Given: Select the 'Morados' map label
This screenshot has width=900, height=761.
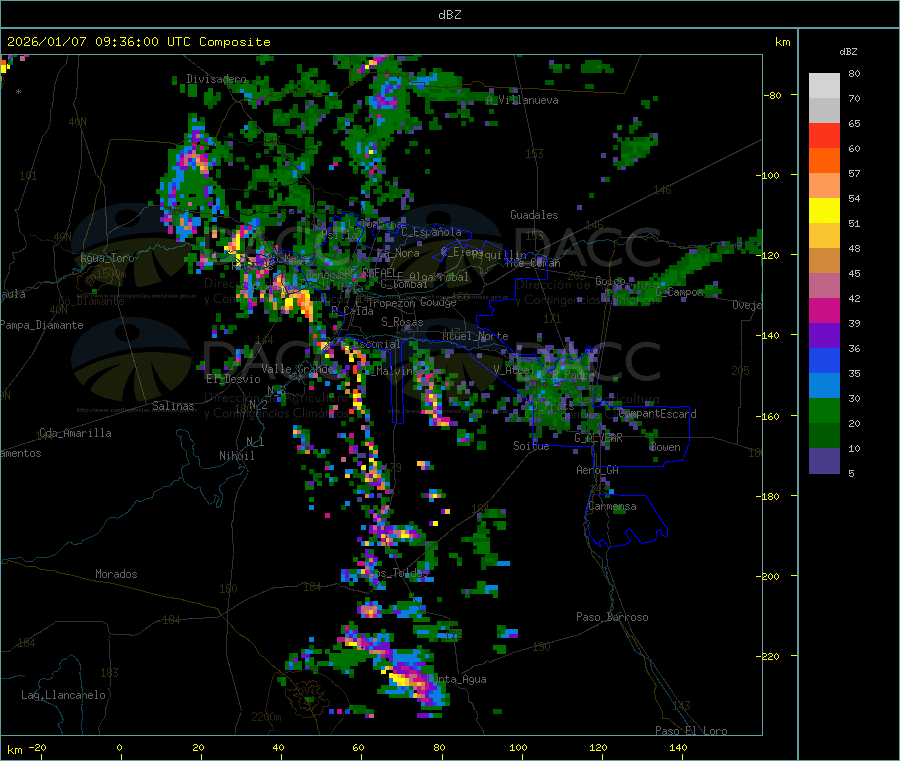Looking at the screenshot, I should pos(116,574).
